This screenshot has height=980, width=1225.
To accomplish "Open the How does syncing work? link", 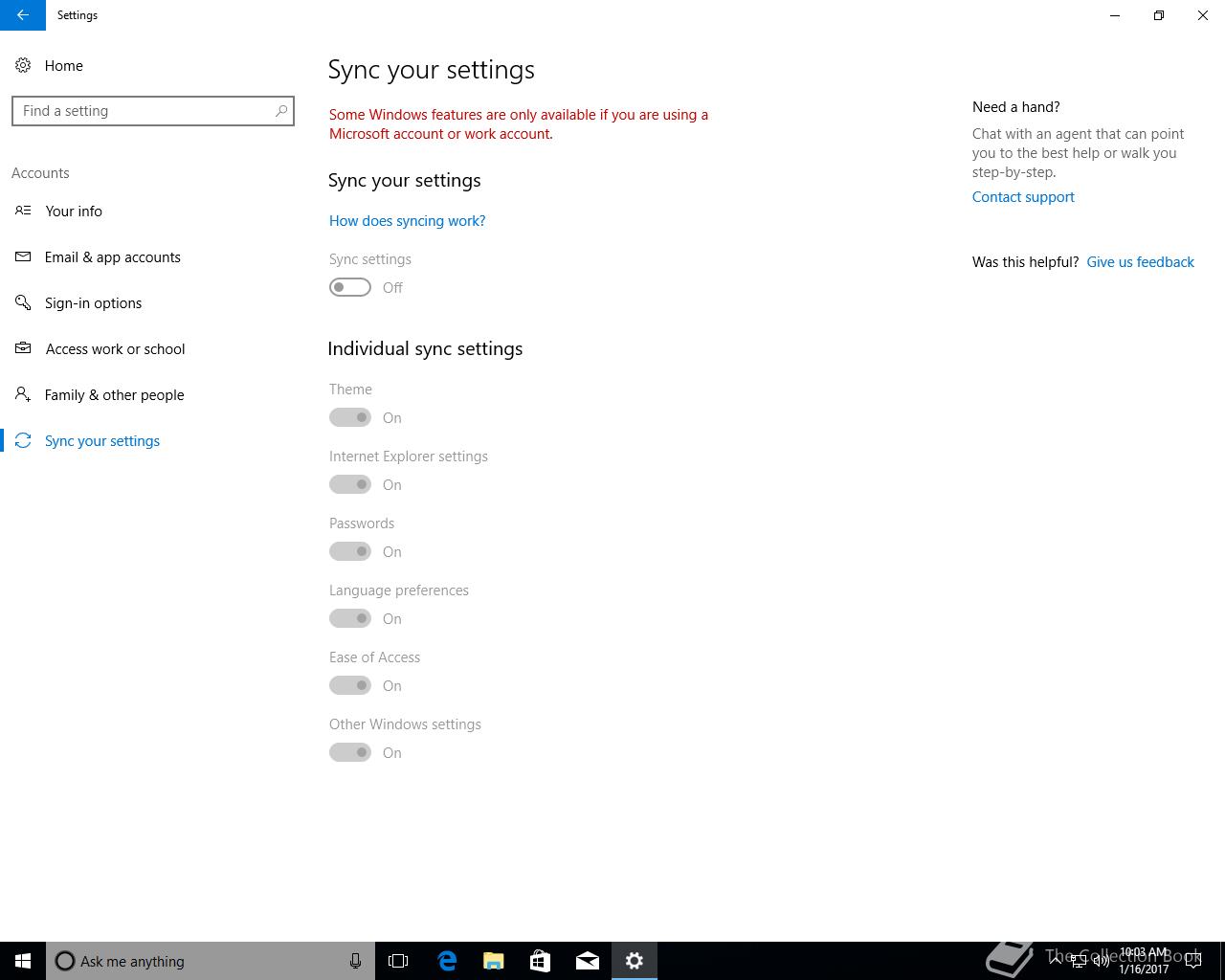I will [407, 221].
